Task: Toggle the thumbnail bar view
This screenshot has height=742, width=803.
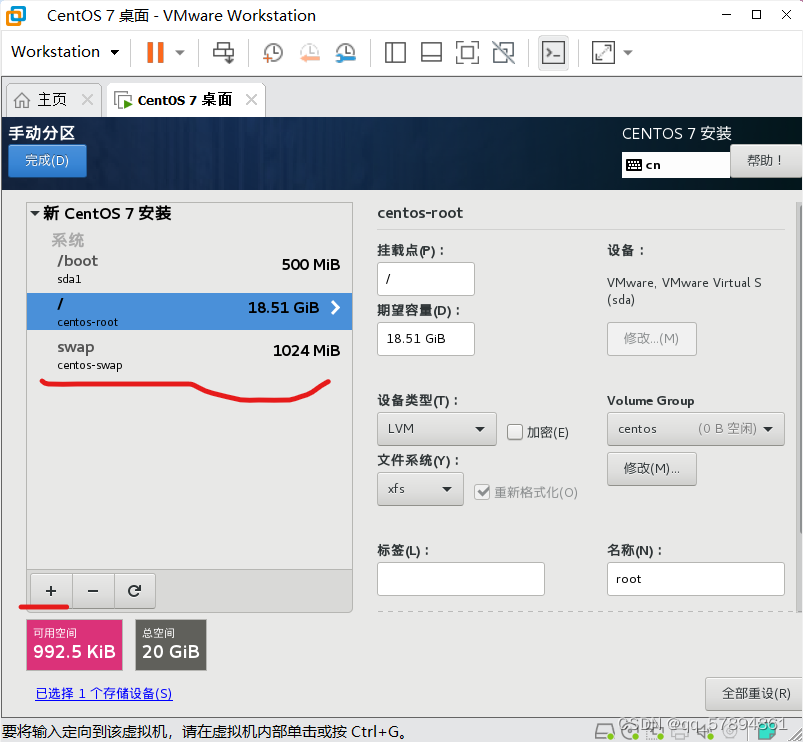Action: 431,52
